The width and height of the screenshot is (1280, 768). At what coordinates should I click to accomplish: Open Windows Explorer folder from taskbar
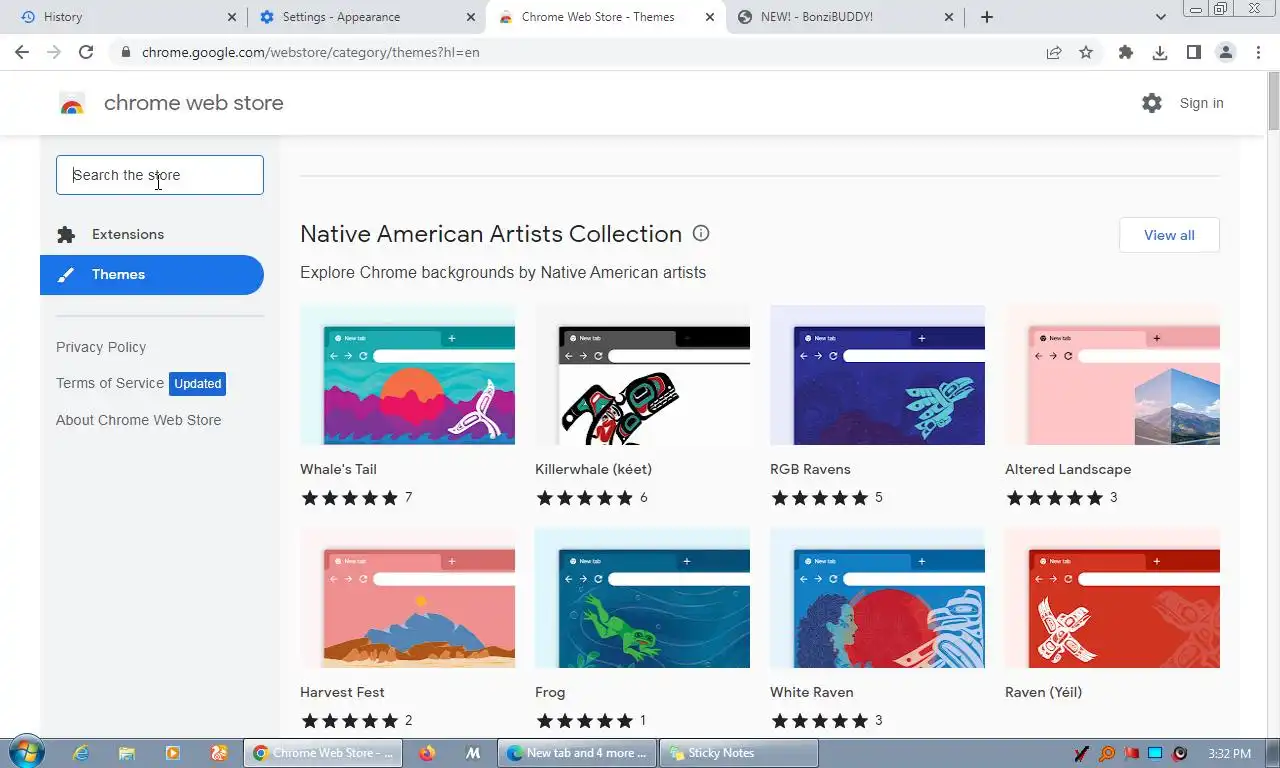[x=127, y=753]
